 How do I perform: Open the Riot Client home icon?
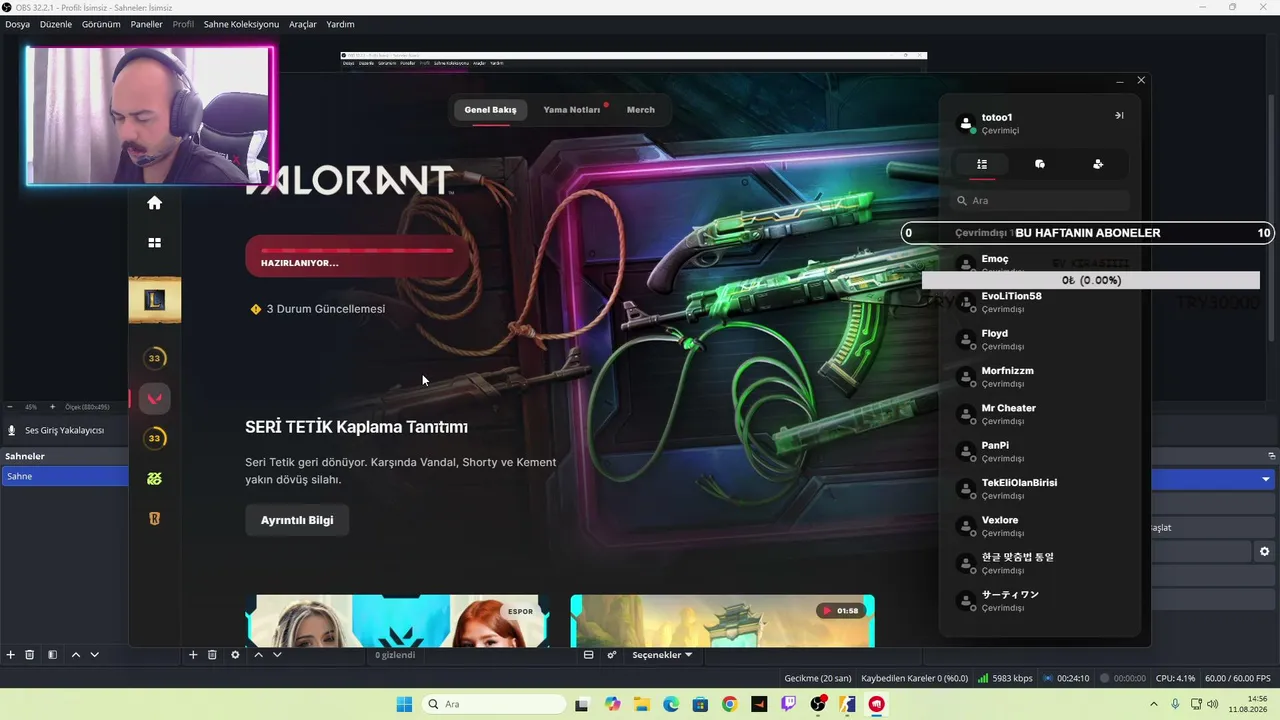[x=154, y=203]
